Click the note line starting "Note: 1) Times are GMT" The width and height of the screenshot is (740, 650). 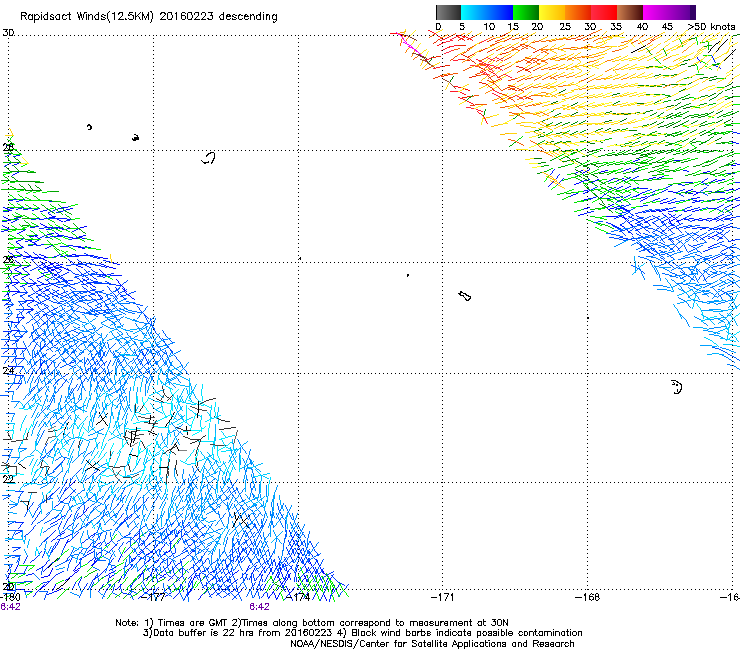coord(312,623)
